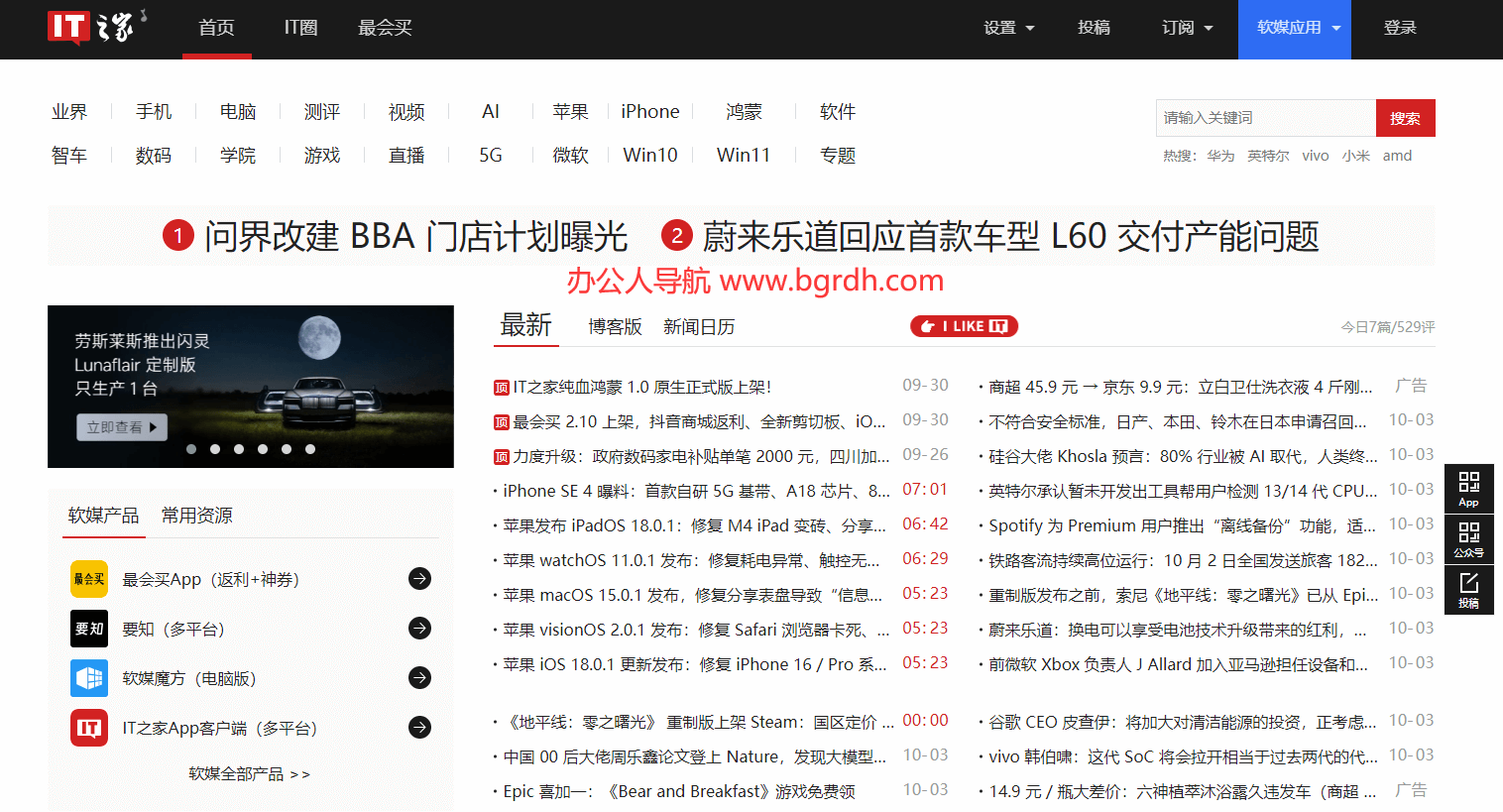Open the 软媒魔方 blue cube icon
This screenshot has height=812, width=1503.
(89, 678)
